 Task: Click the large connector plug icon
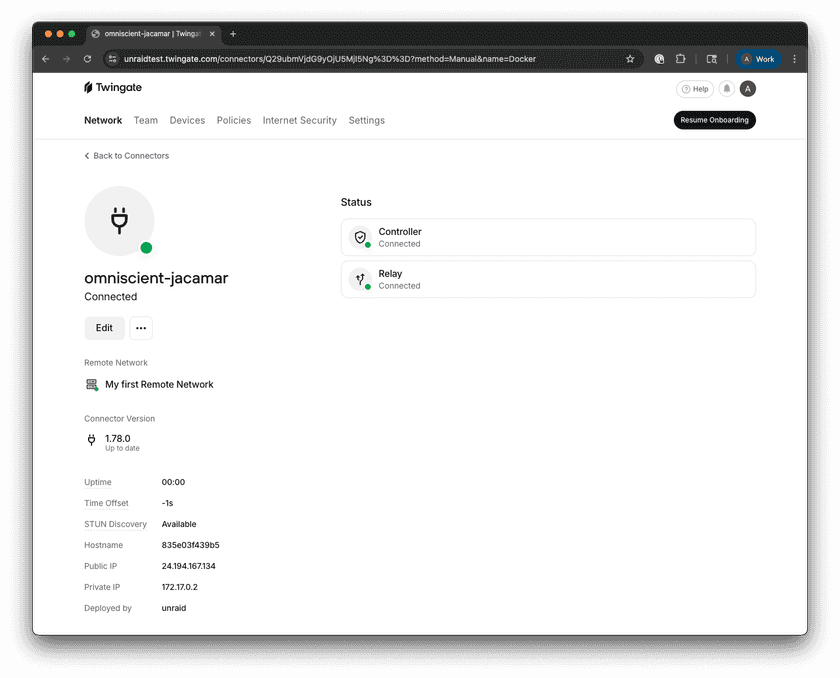119,221
